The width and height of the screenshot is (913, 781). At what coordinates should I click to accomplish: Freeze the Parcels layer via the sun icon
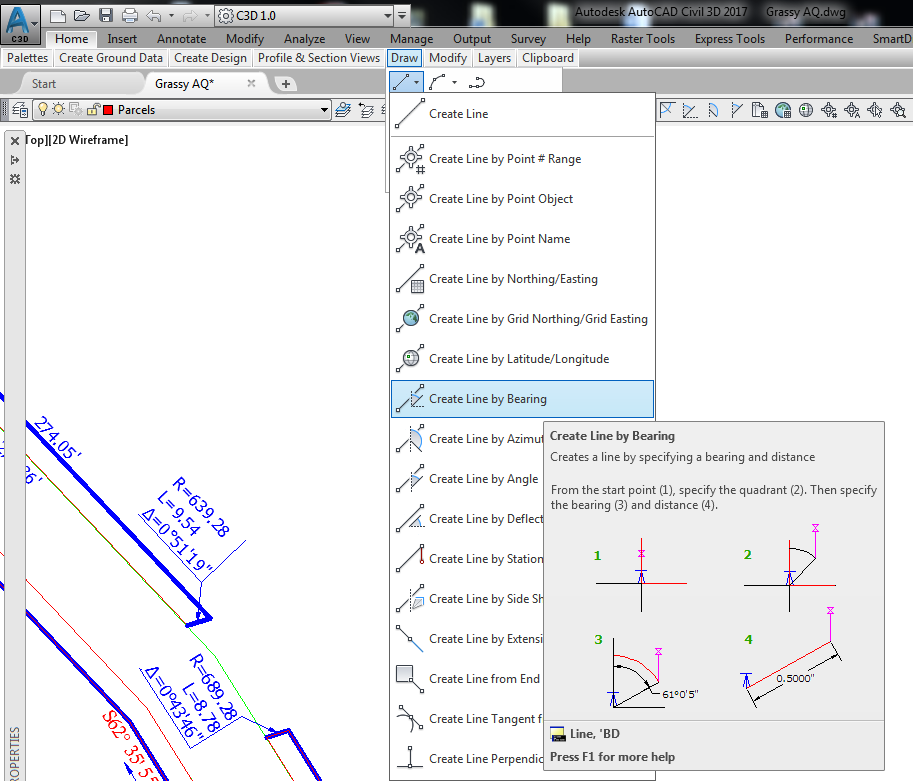(60, 110)
